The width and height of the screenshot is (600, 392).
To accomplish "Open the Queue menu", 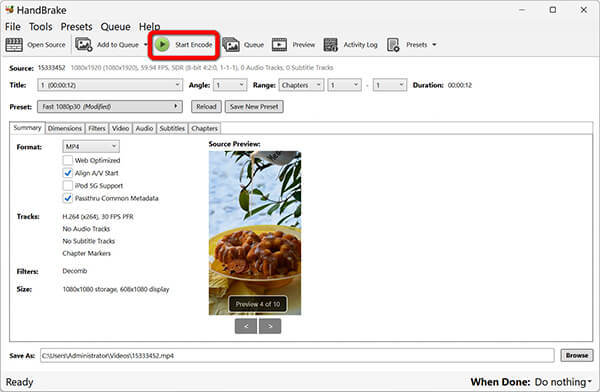I will click(116, 27).
